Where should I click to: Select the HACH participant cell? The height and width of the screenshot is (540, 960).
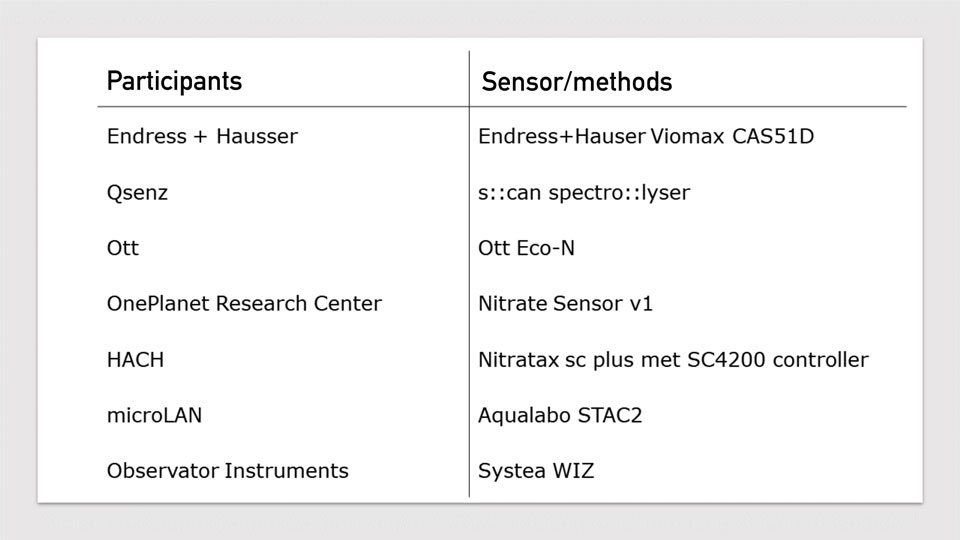click(135, 359)
